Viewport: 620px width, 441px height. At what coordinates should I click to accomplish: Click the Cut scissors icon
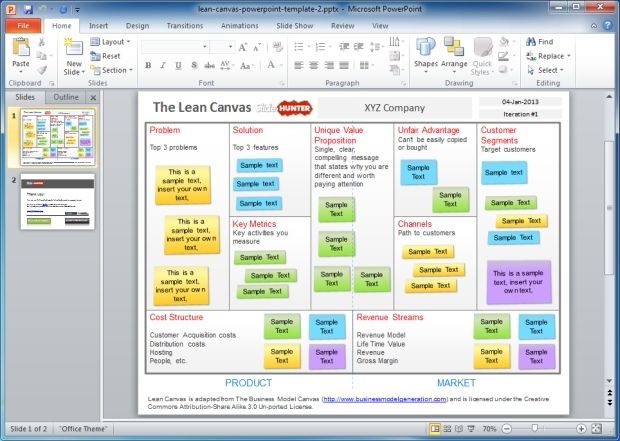tap(41, 42)
